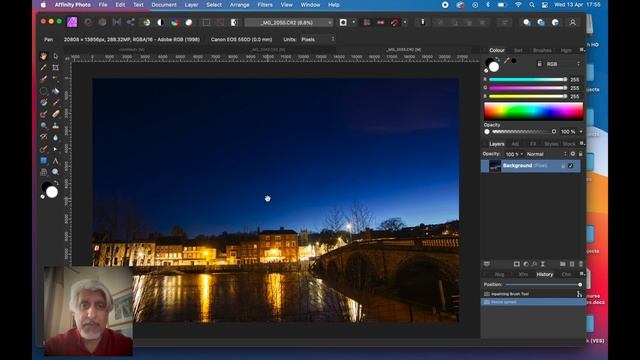Adjust the cyan R channel slider
The width and height of the screenshot is (640, 360).
pyautogui.click(x=527, y=80)
